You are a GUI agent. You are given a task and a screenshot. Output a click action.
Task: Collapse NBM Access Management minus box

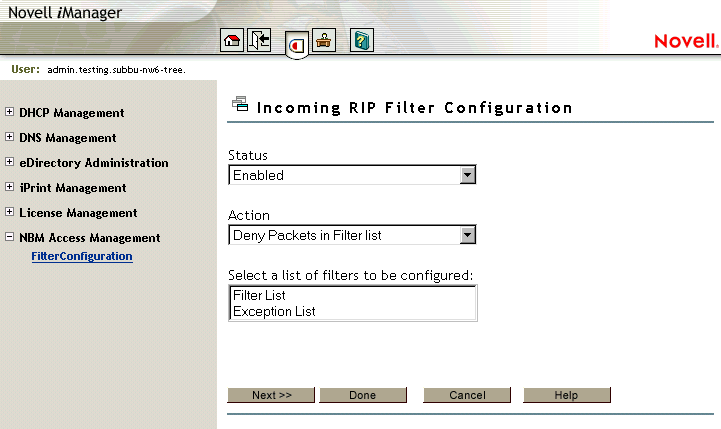(9, 237)
